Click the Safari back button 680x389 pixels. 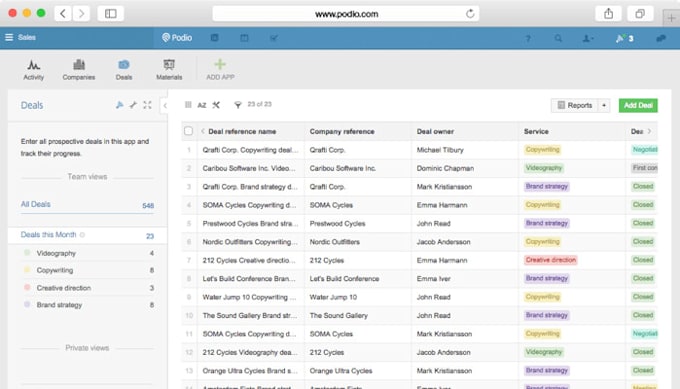click(63, 13)
